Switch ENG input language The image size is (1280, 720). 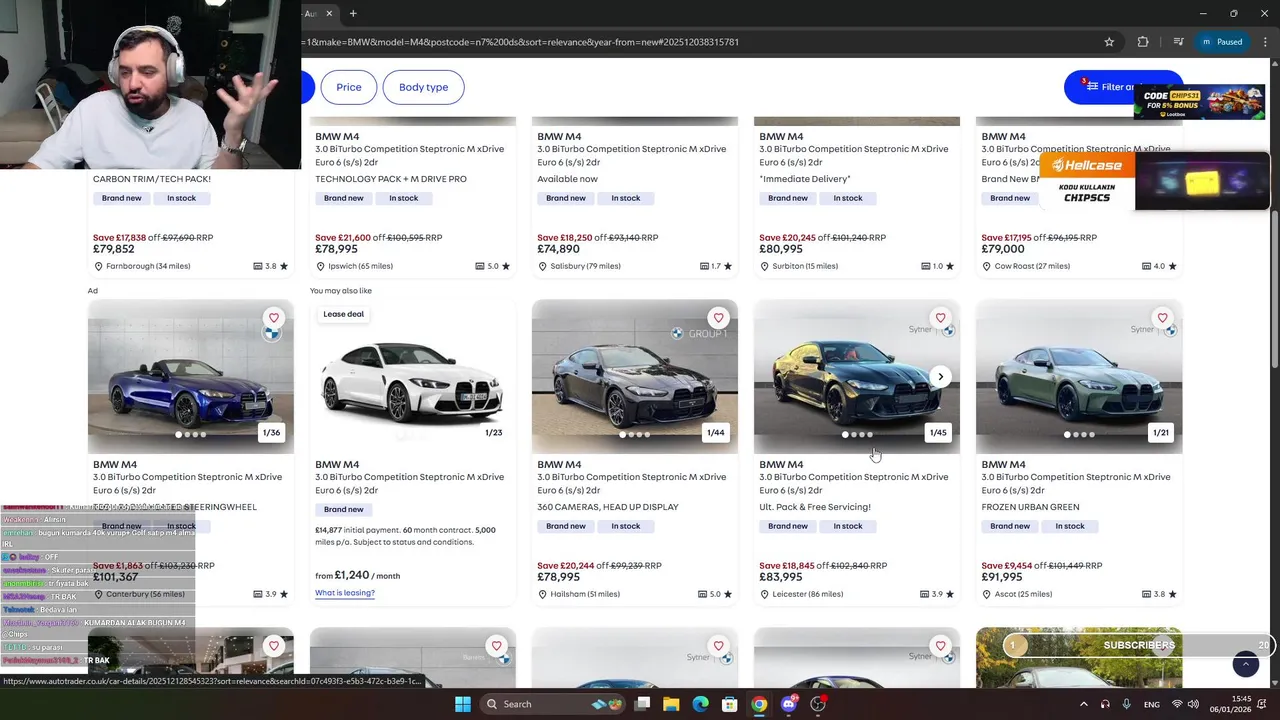point(1152,704)
